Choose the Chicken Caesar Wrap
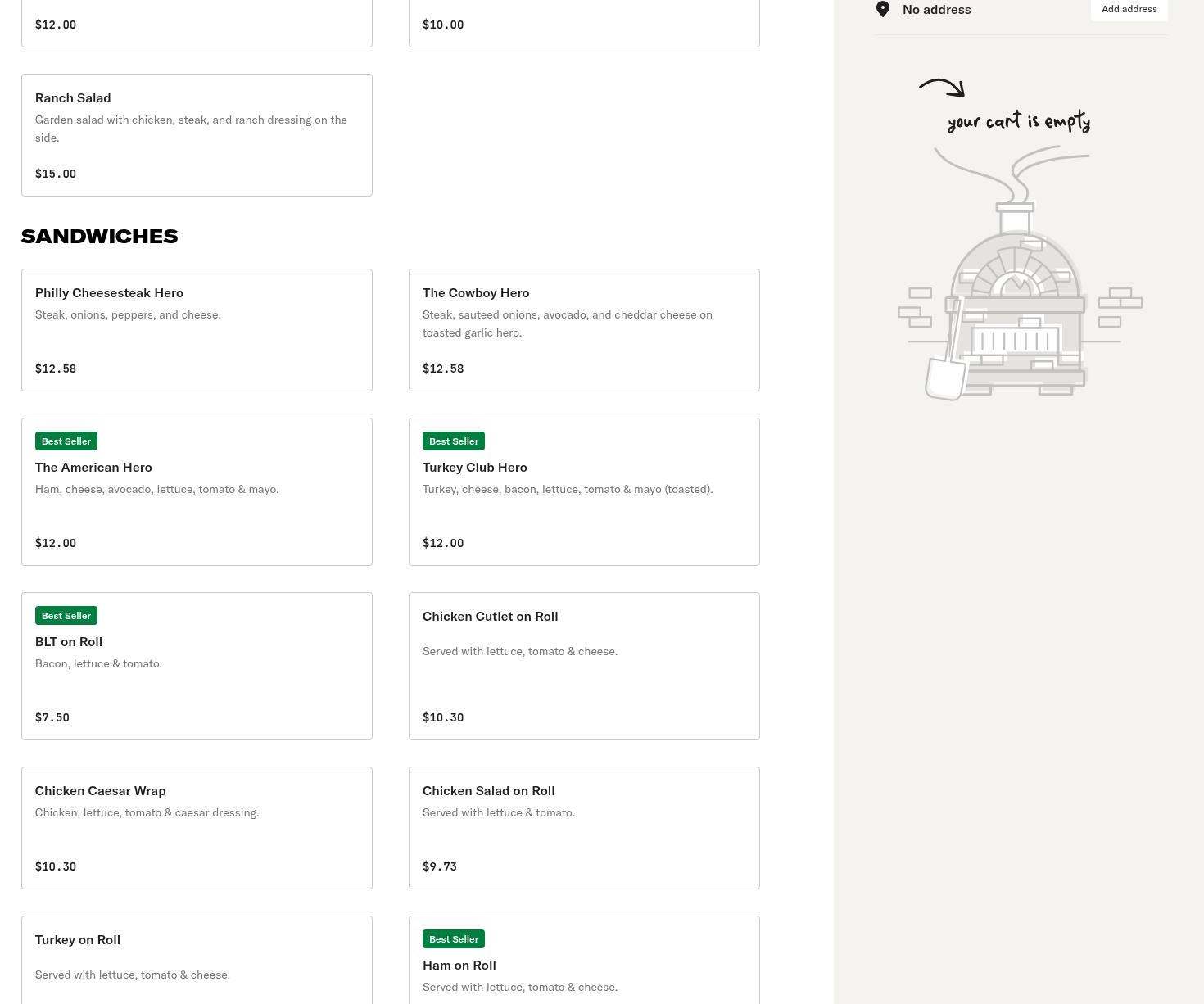This screenshot has height=1004, width=1204. click(197, 828)
